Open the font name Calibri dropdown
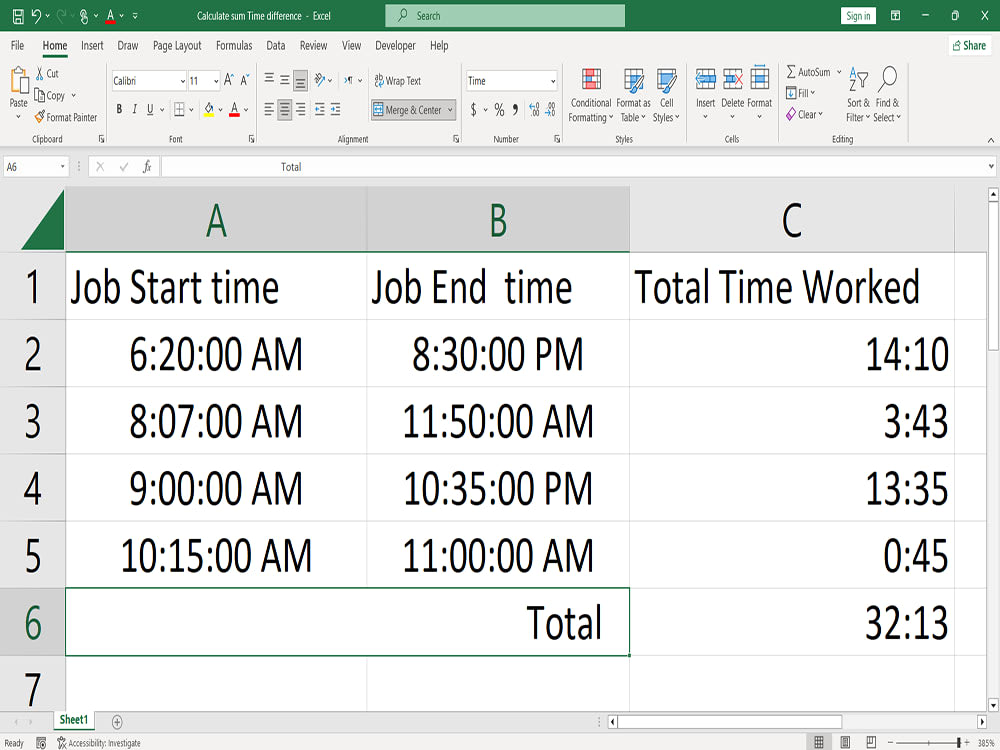Image resolution: width=1000 pixels, height=750 pixels. 183,81
